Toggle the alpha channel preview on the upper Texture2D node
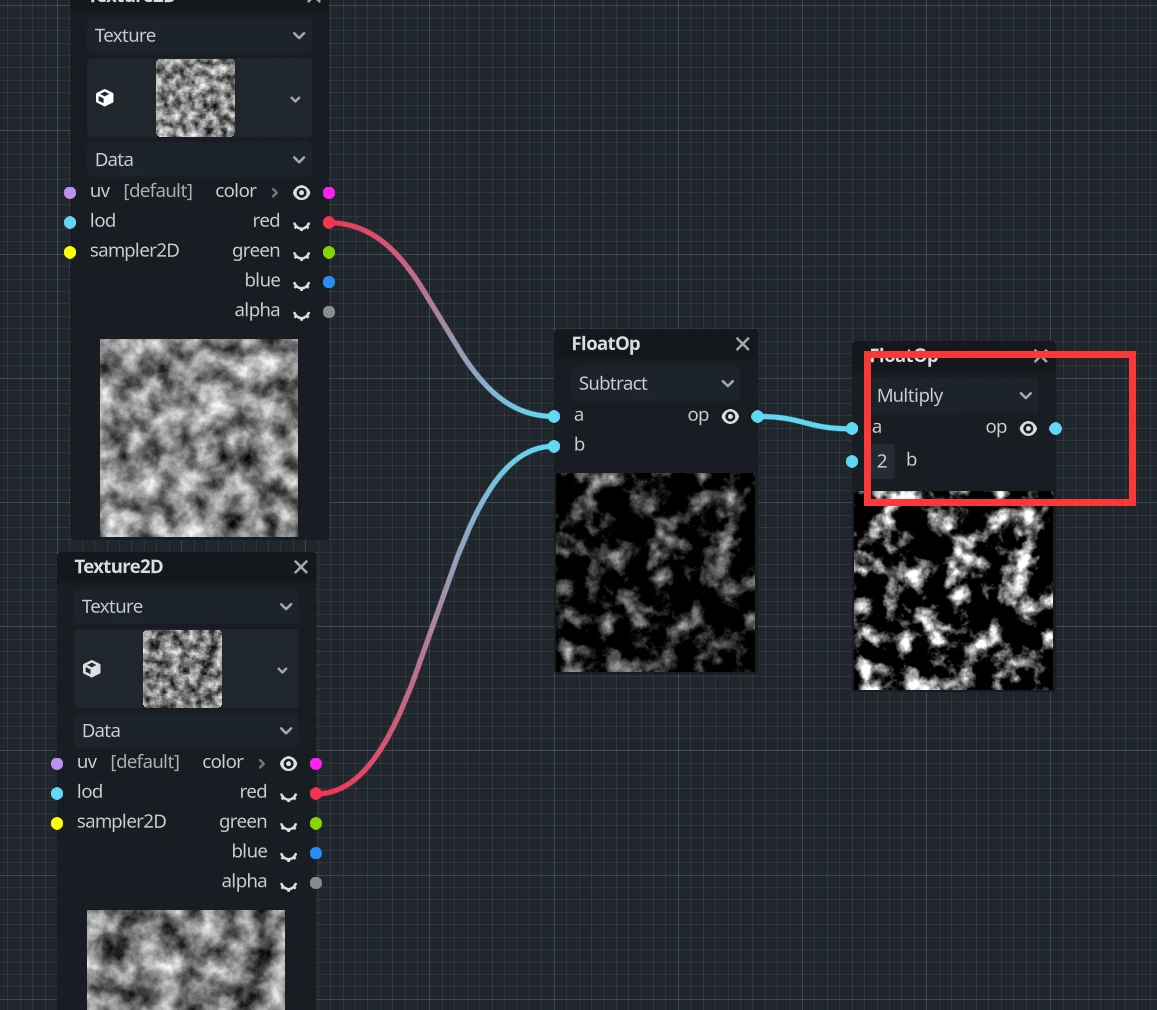 coord(301,315)
